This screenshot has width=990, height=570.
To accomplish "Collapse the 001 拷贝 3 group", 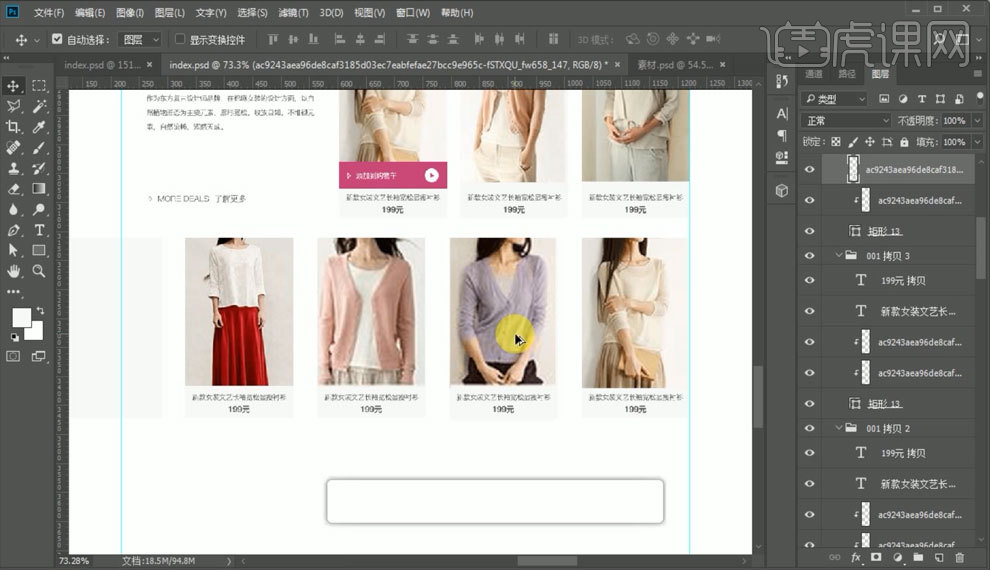I will (x=838, y=255).
